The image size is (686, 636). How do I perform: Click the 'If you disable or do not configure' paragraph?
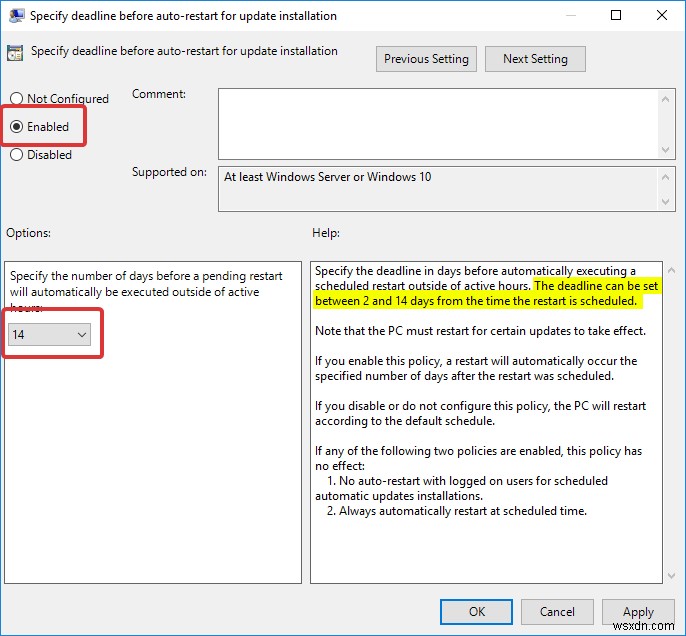[x=480, y=413]
